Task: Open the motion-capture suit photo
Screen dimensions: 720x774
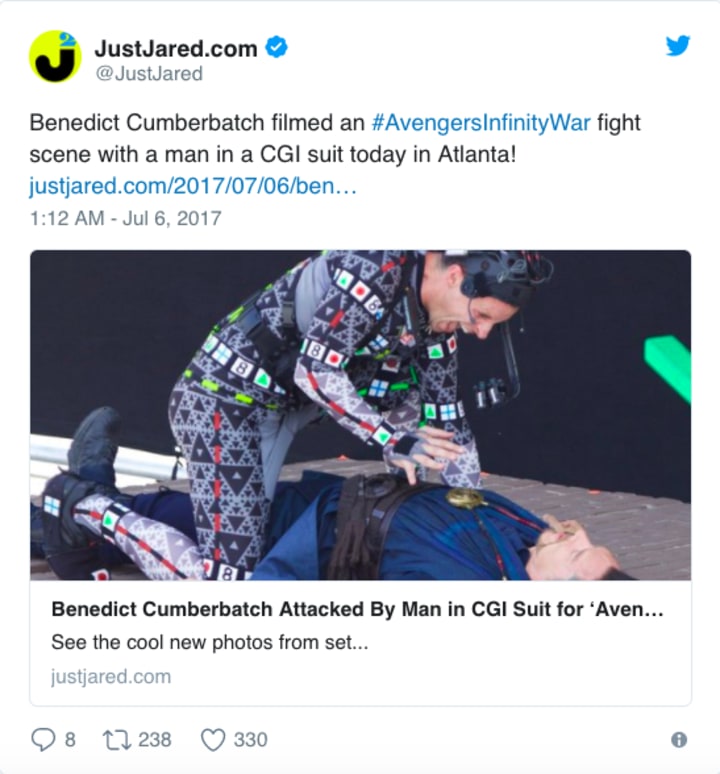Action: coord(360,415)
